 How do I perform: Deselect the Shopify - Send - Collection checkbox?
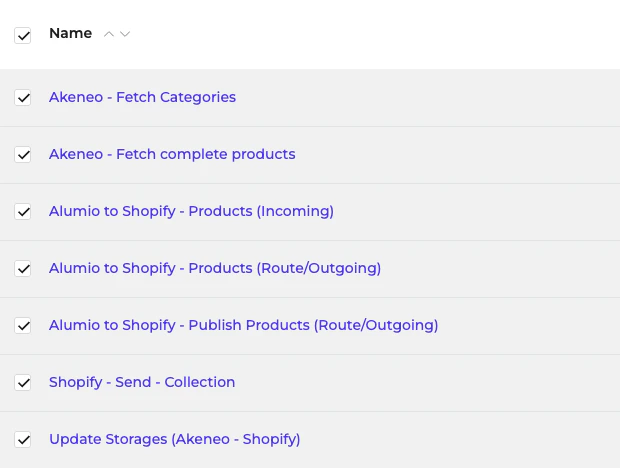click(x=23, y=383)
